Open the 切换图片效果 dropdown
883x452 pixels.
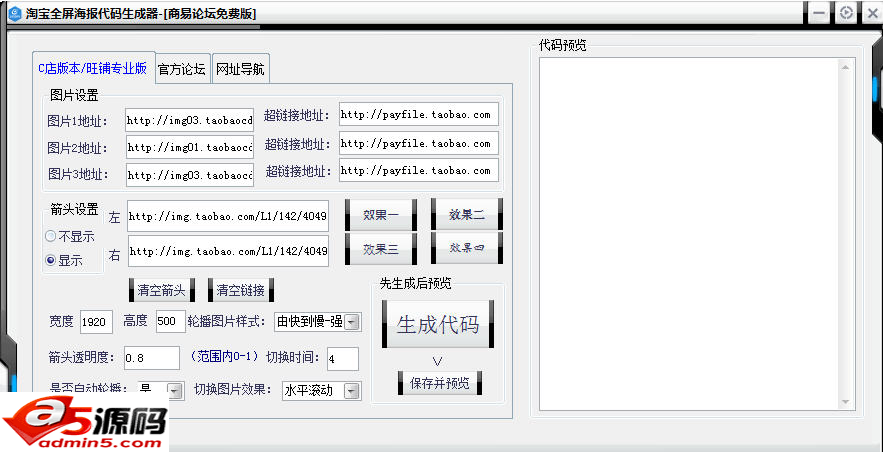click(x=352, y=390)
